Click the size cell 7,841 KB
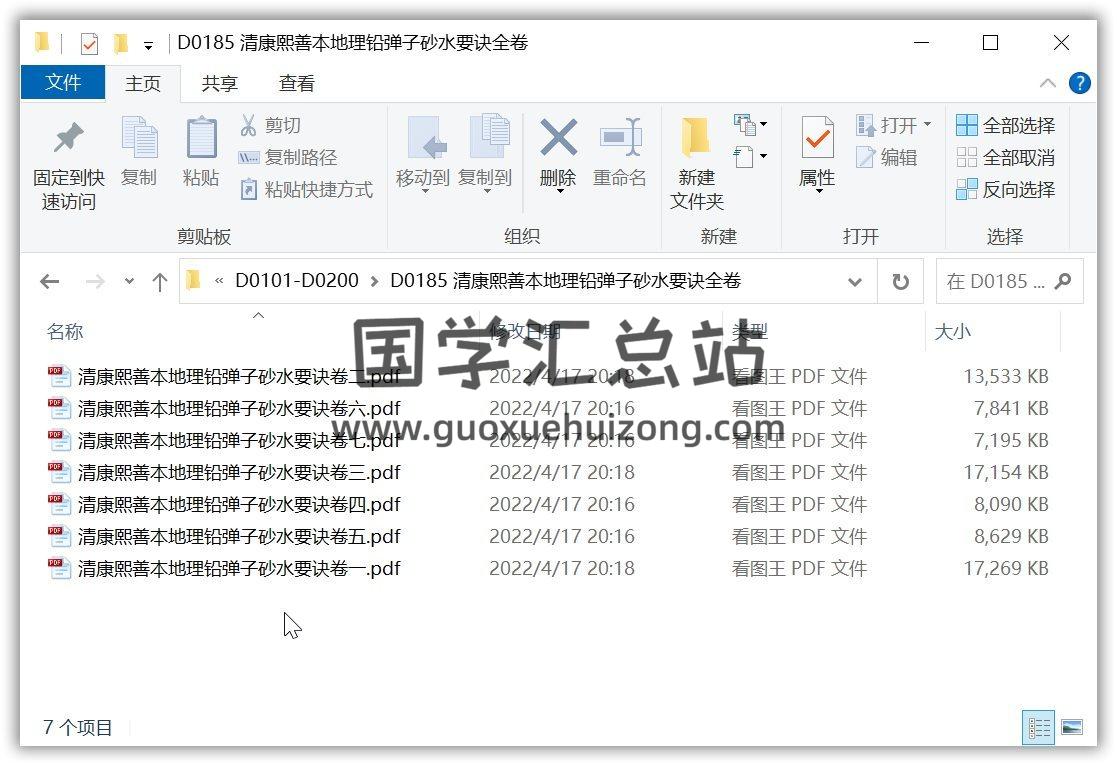 [x=1011, y=408]
